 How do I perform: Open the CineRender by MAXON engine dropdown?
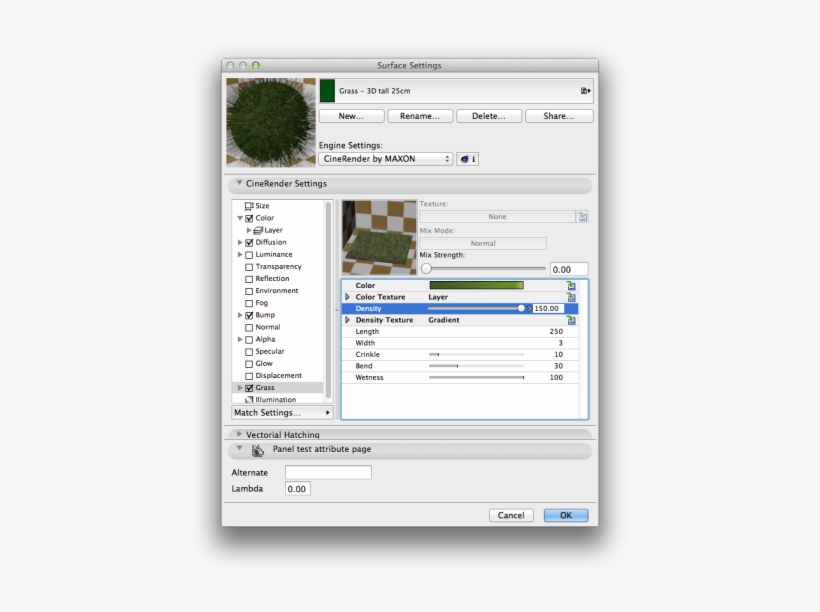coord(384,158)
